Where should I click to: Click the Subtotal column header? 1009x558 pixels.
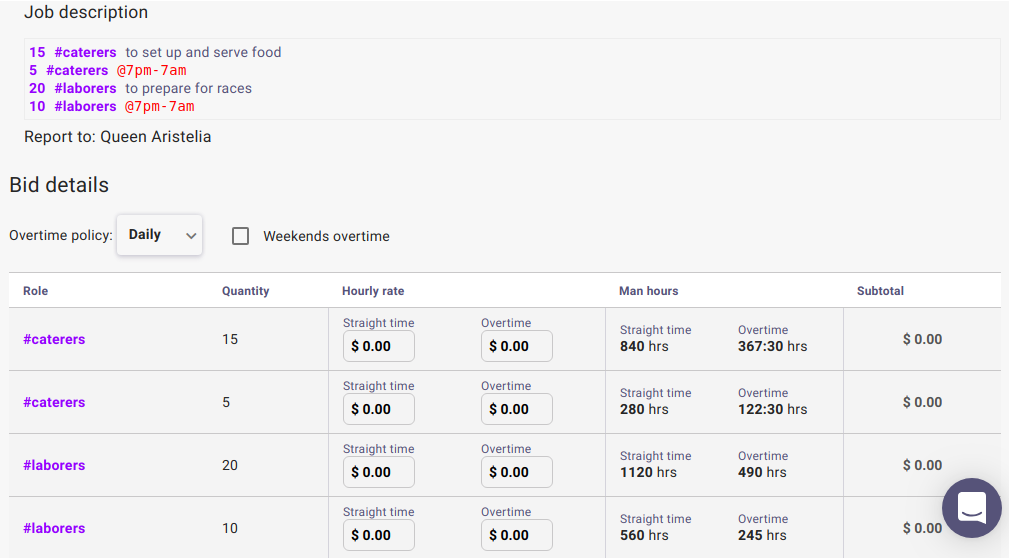[x=880, y=291]
